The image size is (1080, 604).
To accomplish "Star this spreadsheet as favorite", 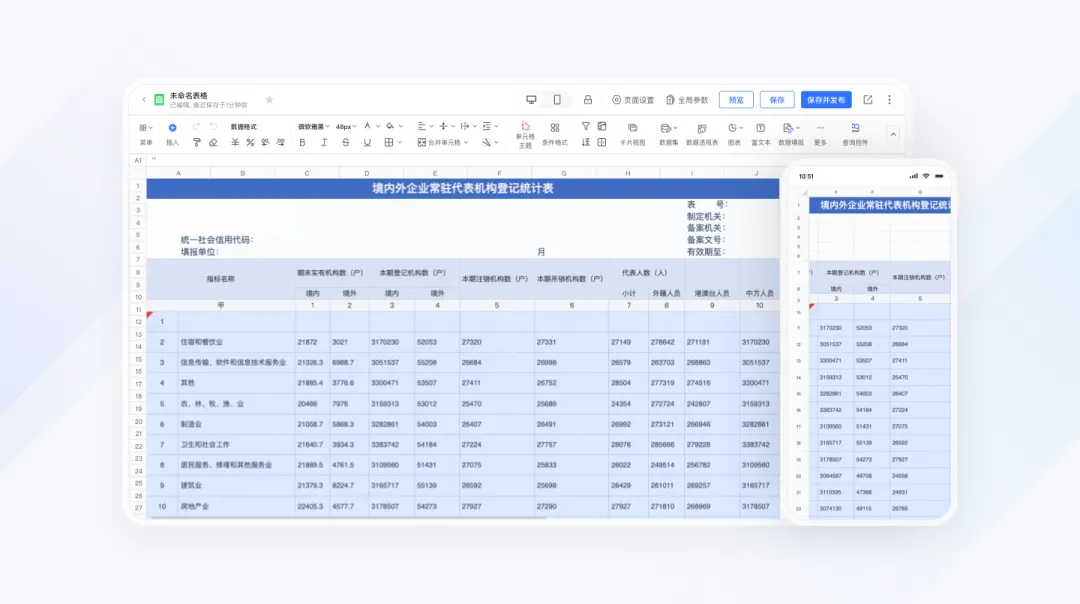I will [x=269, y=100].
